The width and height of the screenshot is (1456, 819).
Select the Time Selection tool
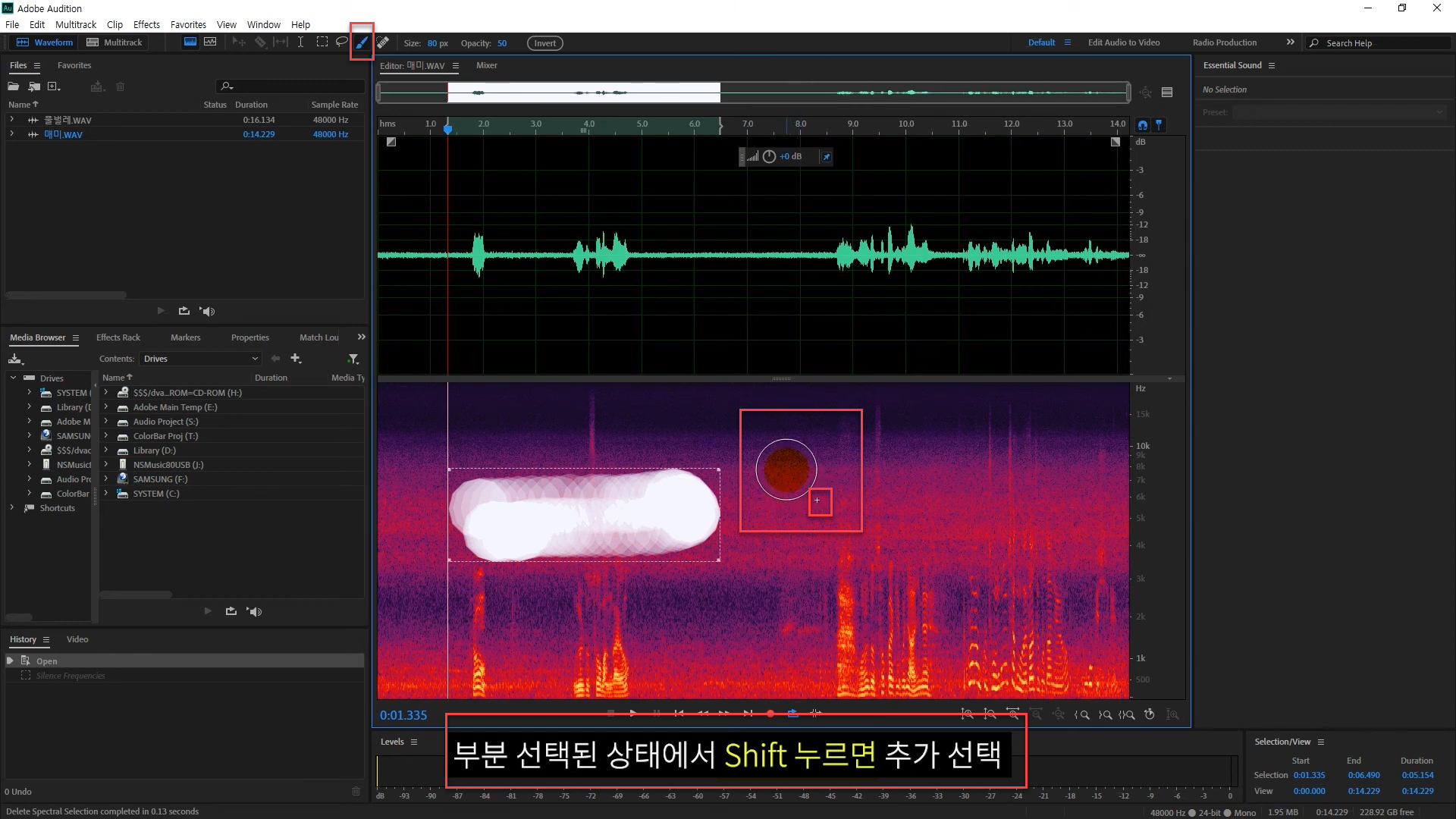[300, 42]
